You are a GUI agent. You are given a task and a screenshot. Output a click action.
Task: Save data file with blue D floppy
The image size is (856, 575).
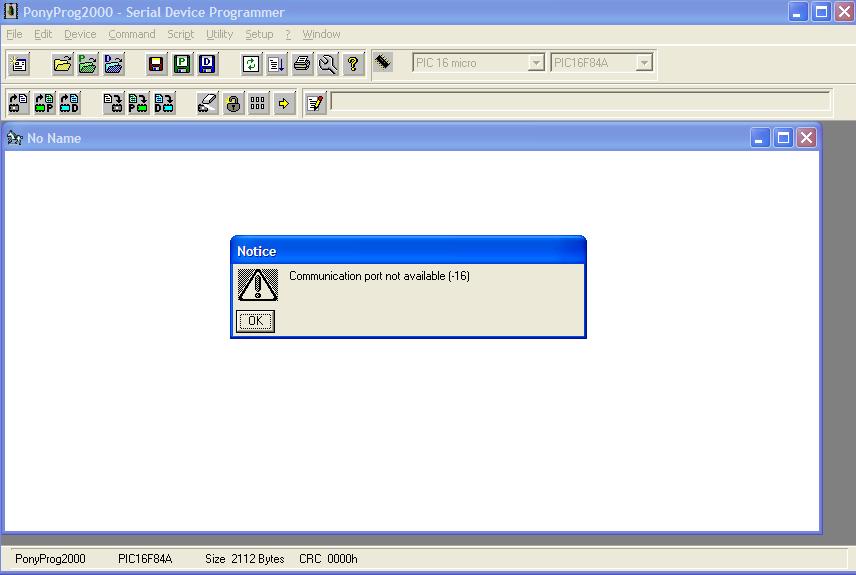[x=207, y=64]
